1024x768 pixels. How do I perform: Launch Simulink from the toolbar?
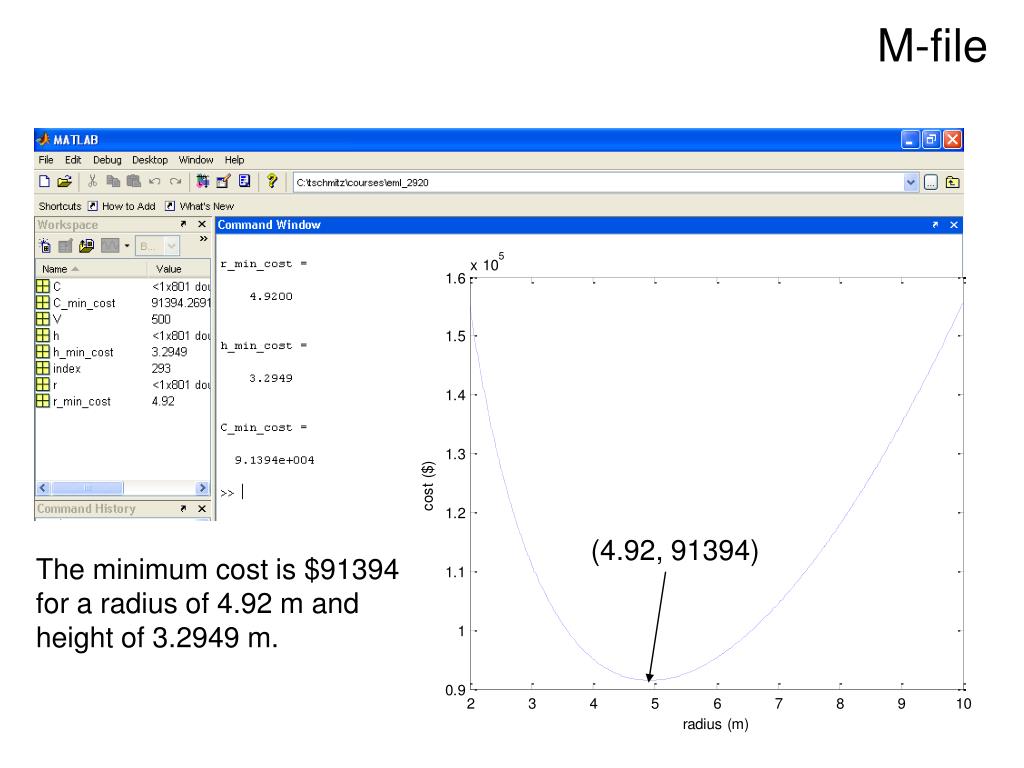(202, 182)
